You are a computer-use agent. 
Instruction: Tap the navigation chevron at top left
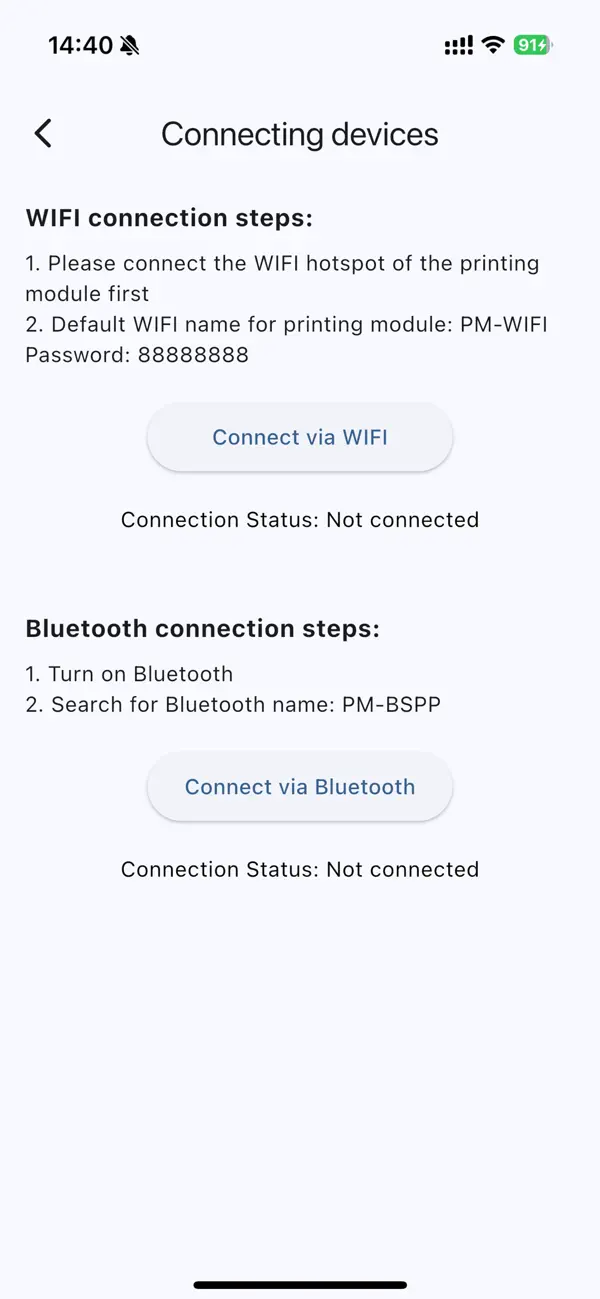pyautogui.click(x=42, y=132)
